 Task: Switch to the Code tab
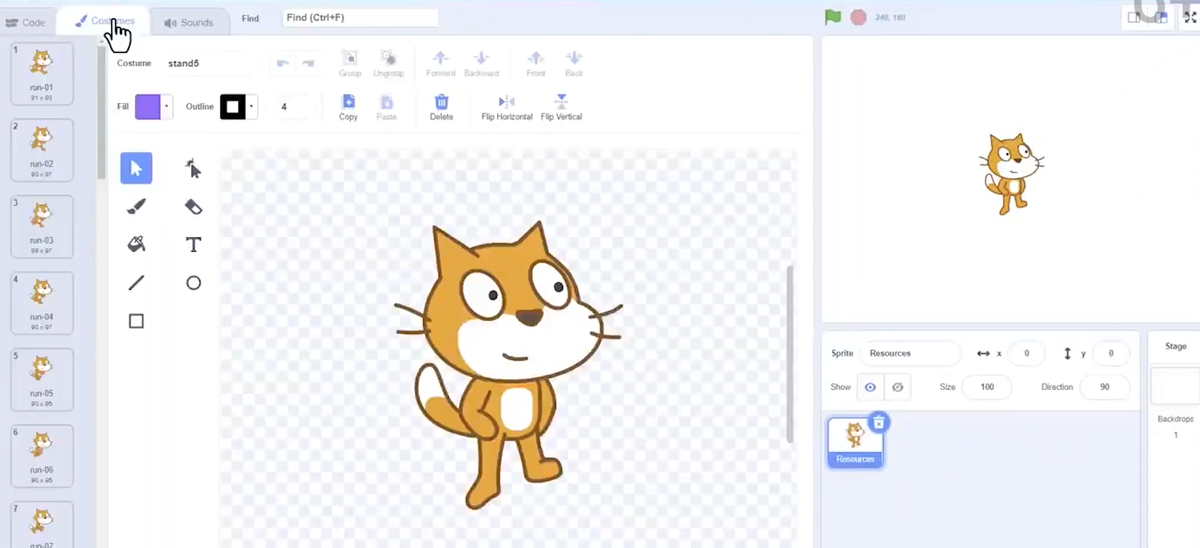tap(26, 22)
